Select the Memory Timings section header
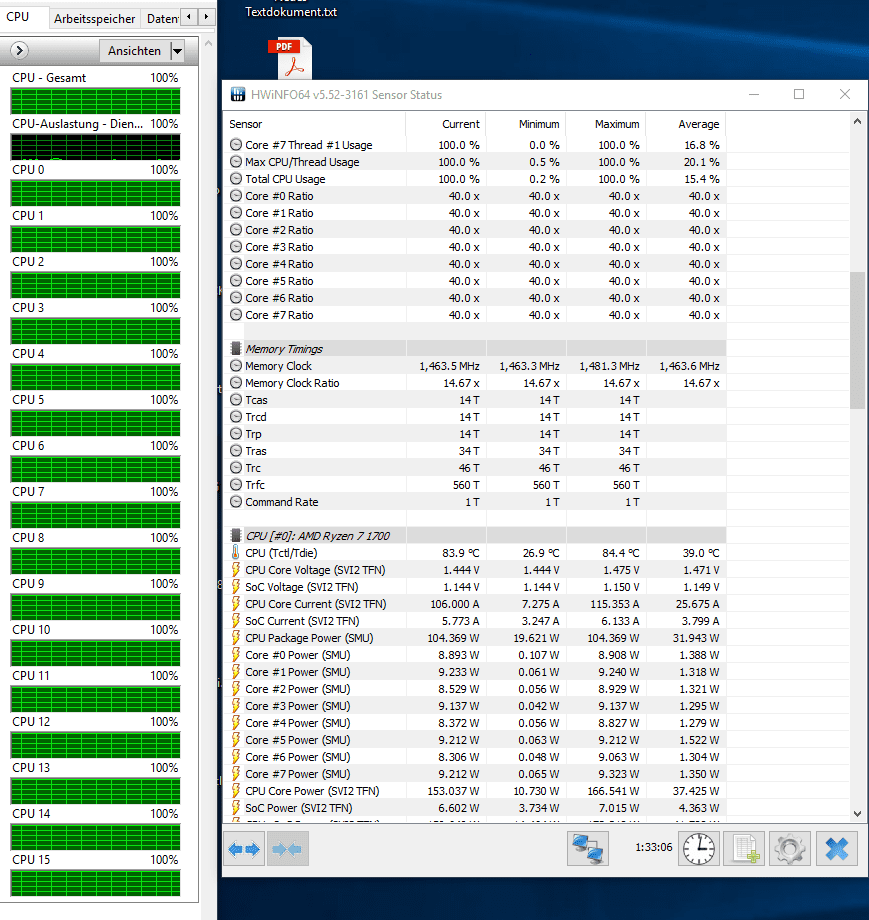This screenshot has width=869, height=920. tap(475, 349)
